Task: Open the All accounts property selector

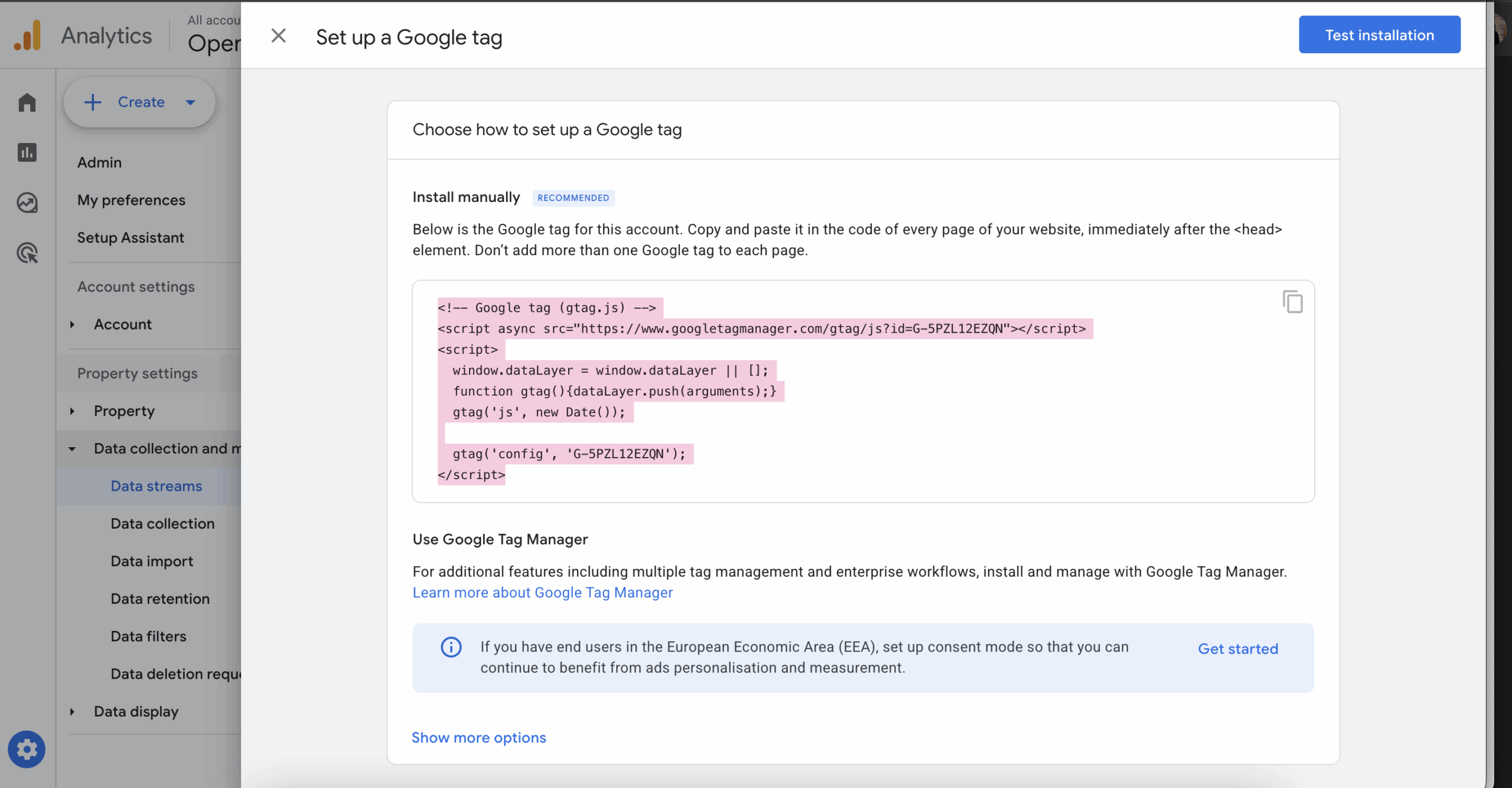Action: tap(214, 35)
